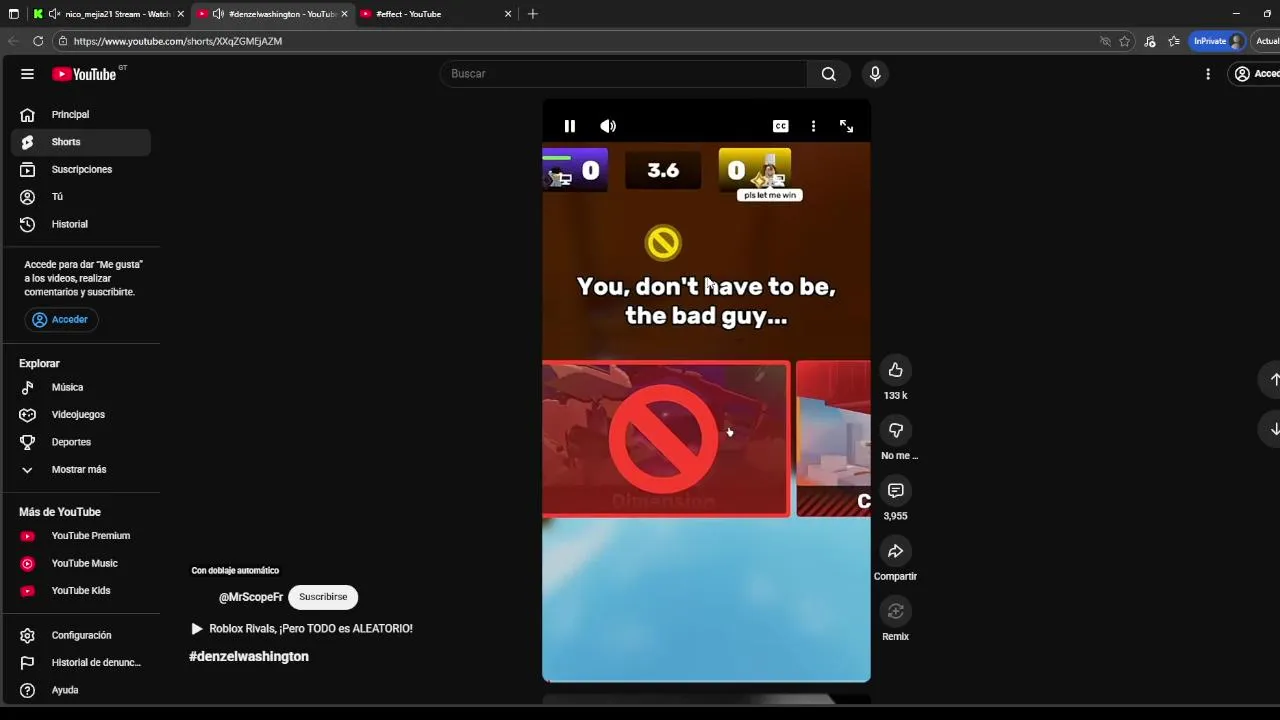This screenshot has width=1280, height=720.
Task: Open the browser tab actions menu
Action: (13, 14)
